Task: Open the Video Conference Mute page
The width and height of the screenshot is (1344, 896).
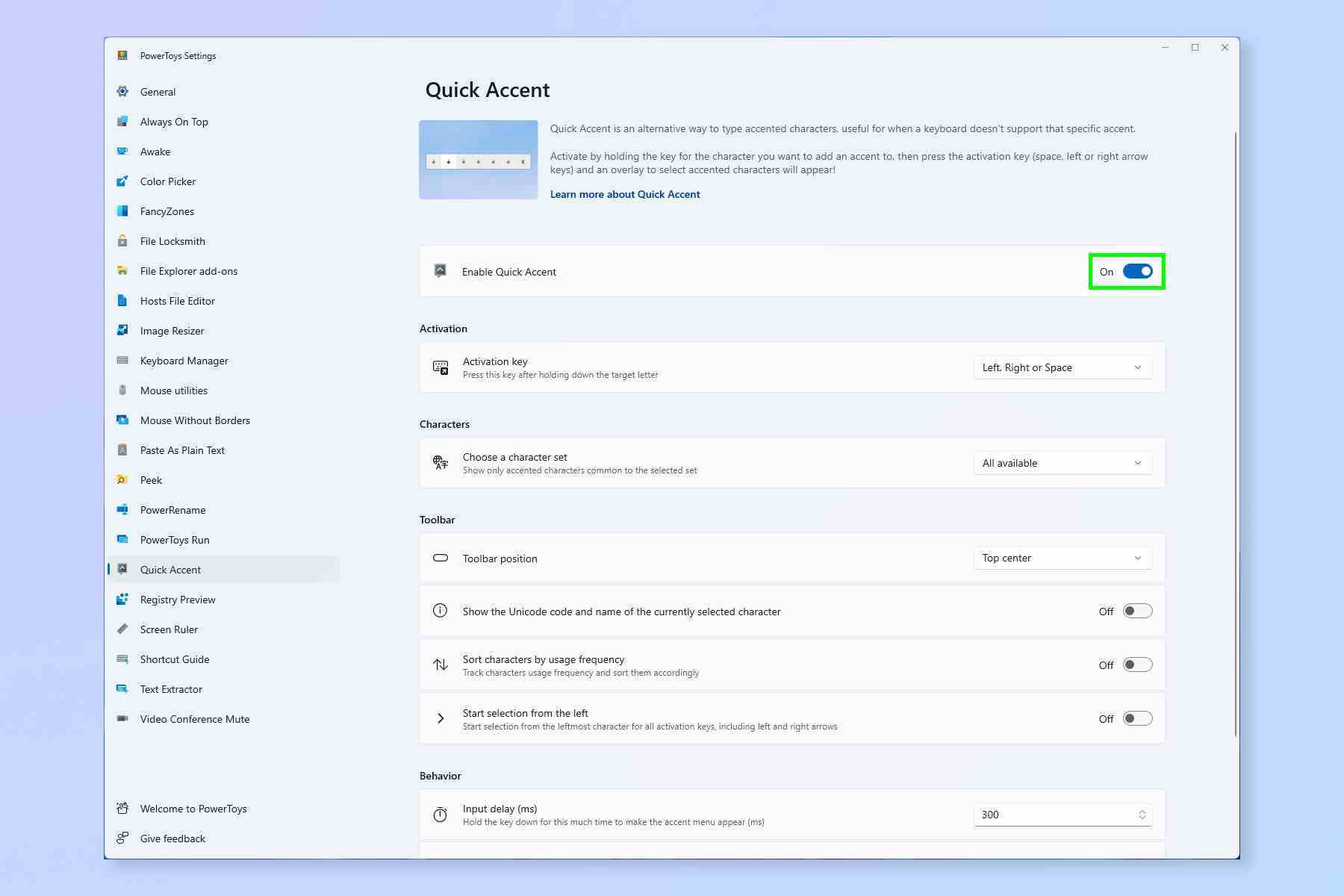Action: [224, 719]
